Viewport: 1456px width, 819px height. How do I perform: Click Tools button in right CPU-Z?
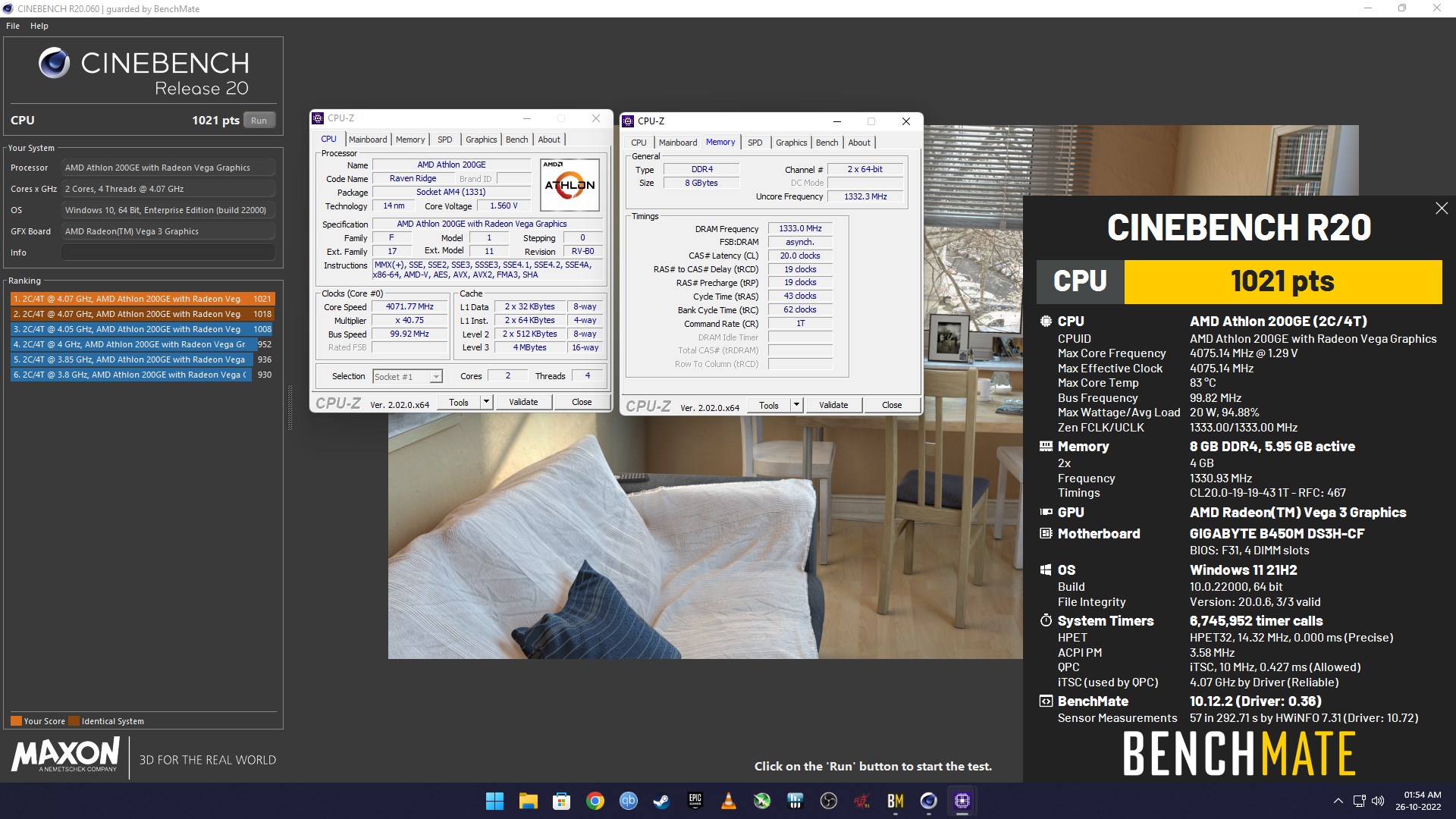[770, 406]
